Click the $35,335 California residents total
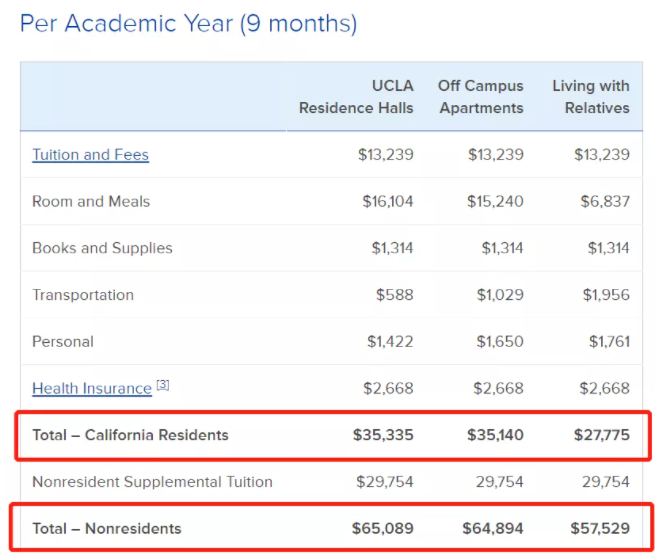Viewport: 666px width, 559px height. 383,435
